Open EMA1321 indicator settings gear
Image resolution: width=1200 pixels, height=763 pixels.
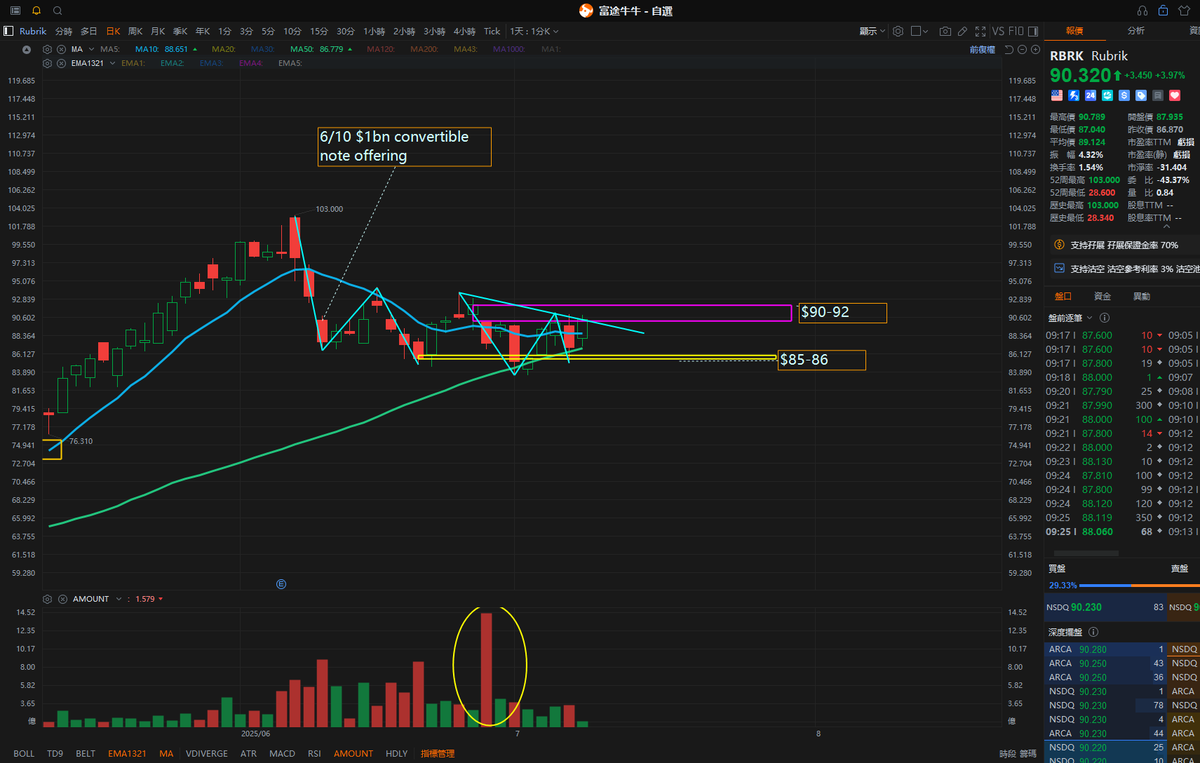click(48, 63)
